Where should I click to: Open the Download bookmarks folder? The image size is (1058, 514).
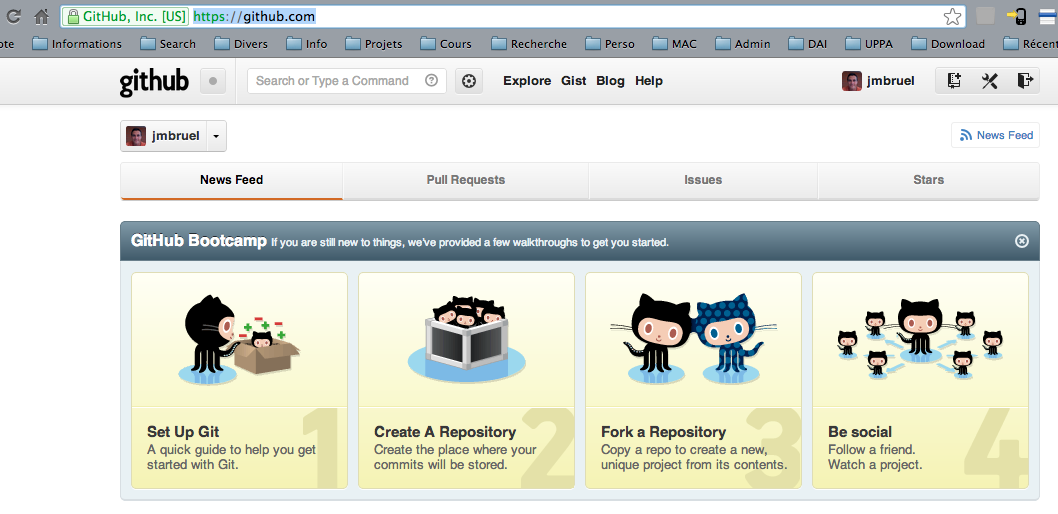click(x=948, y=44)
